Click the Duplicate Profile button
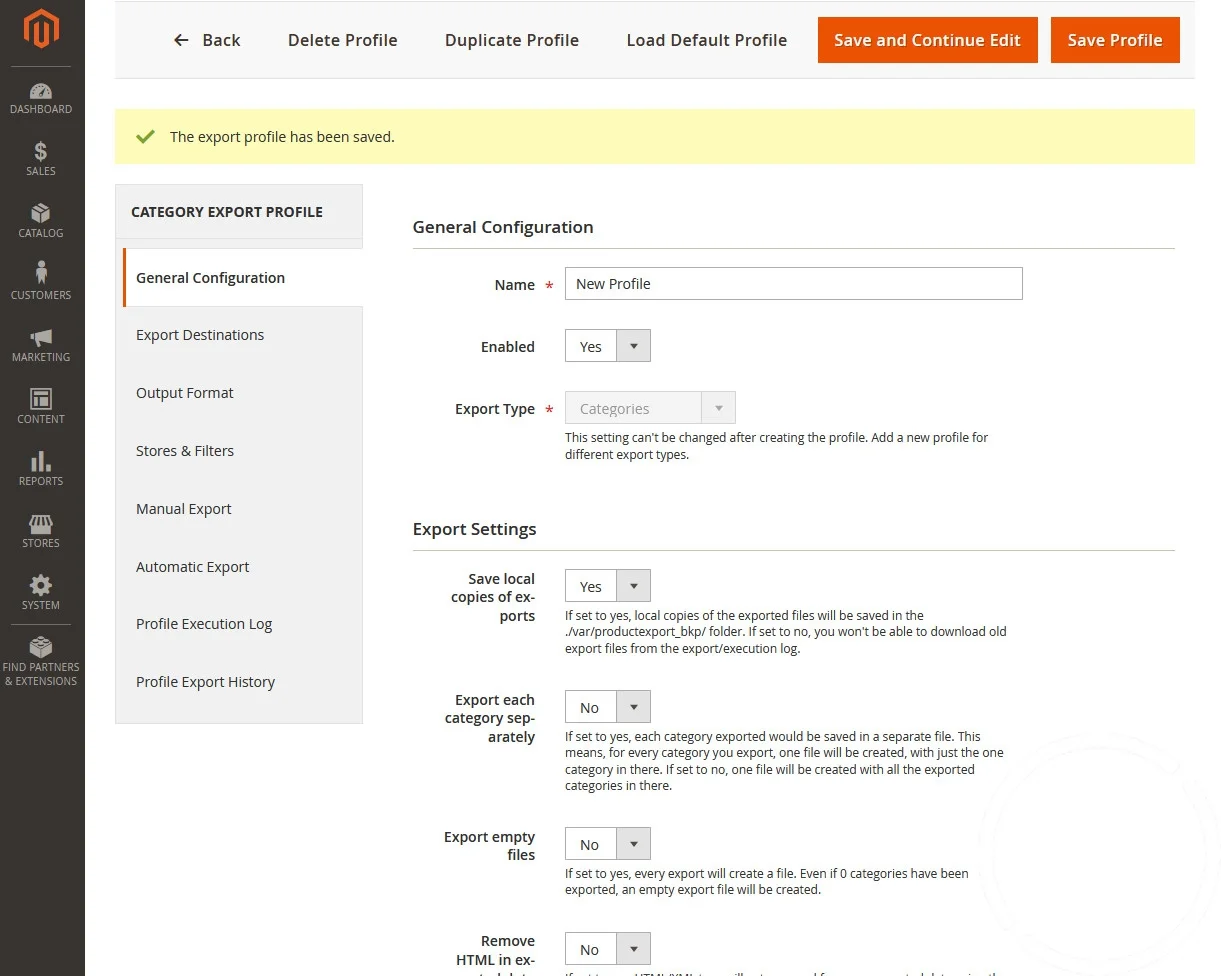Viewport: 1221px width, 976px height. (511, 40)
